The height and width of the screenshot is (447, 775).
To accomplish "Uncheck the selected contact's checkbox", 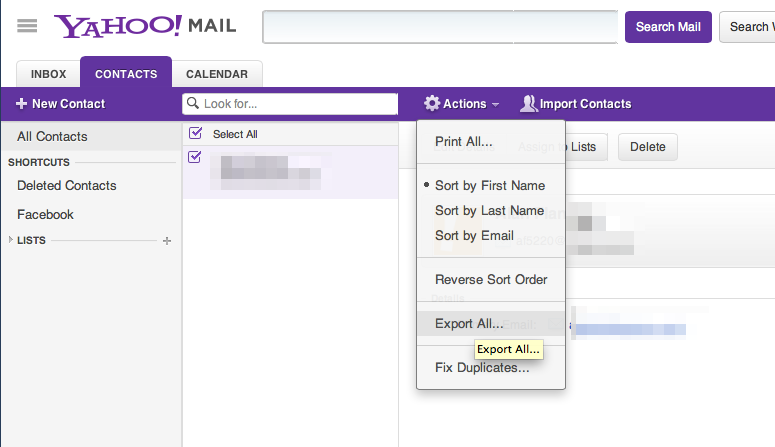I will [195, 157].
